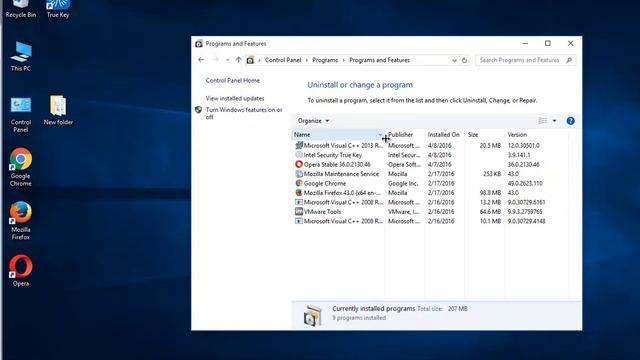Click the VMware Tools program icon
The width and height of the screenshot is (640, 360).
point(299,211)
